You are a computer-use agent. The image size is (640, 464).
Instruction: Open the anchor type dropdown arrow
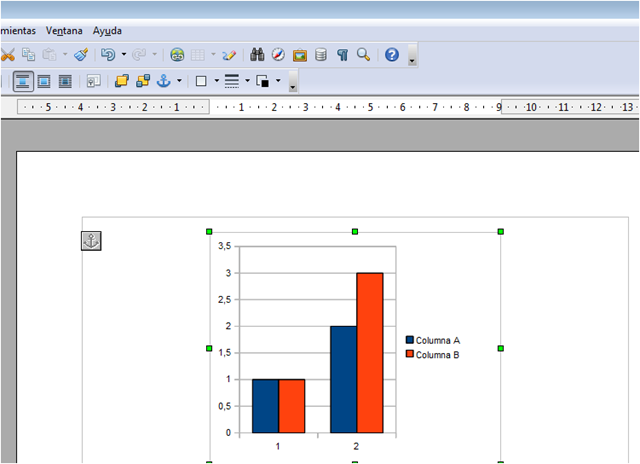tap(179, 81)
